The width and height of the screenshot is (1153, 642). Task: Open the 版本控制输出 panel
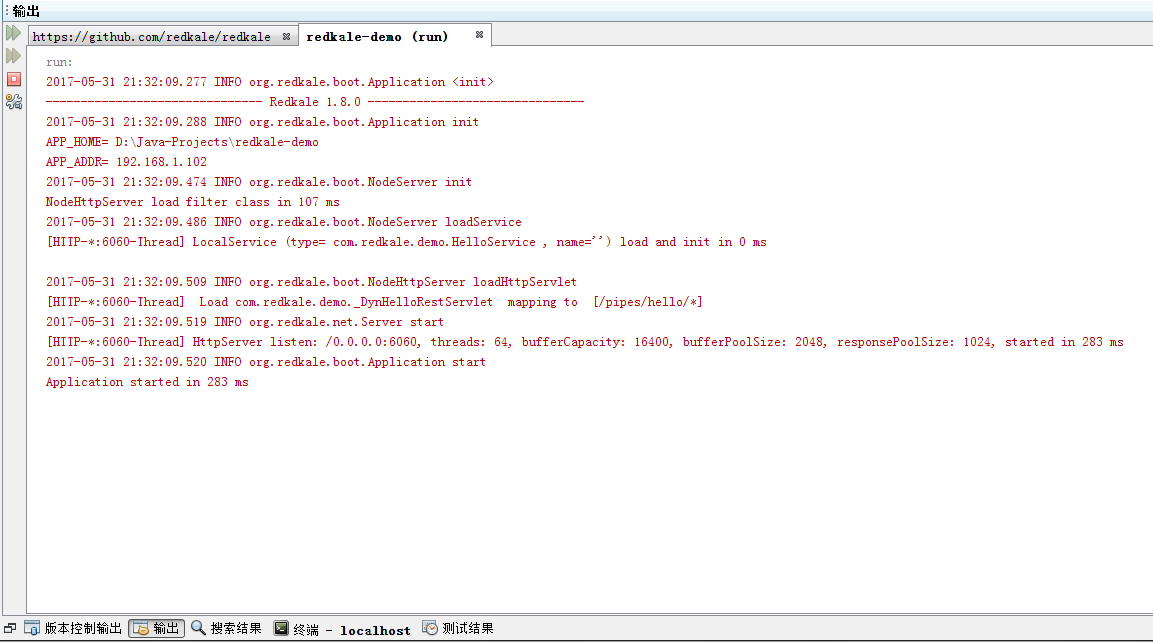73,628
